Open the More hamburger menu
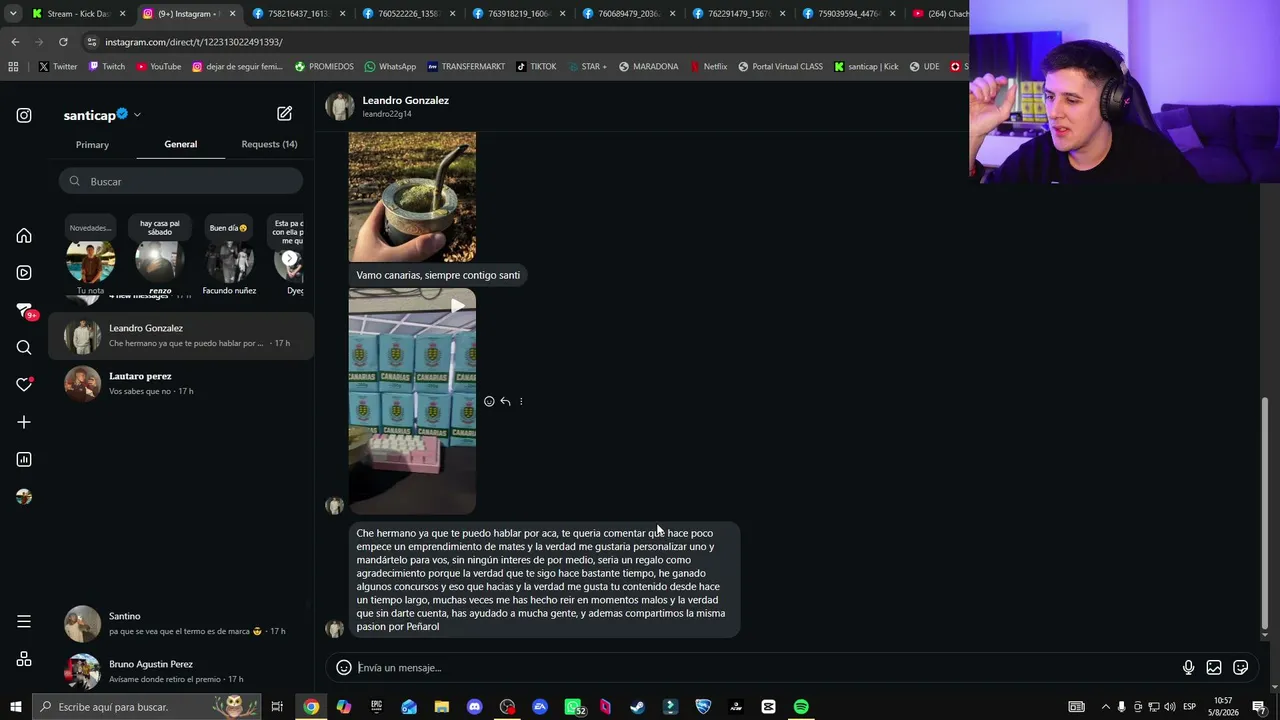The image size is (1280, 720). click(24, 622)
